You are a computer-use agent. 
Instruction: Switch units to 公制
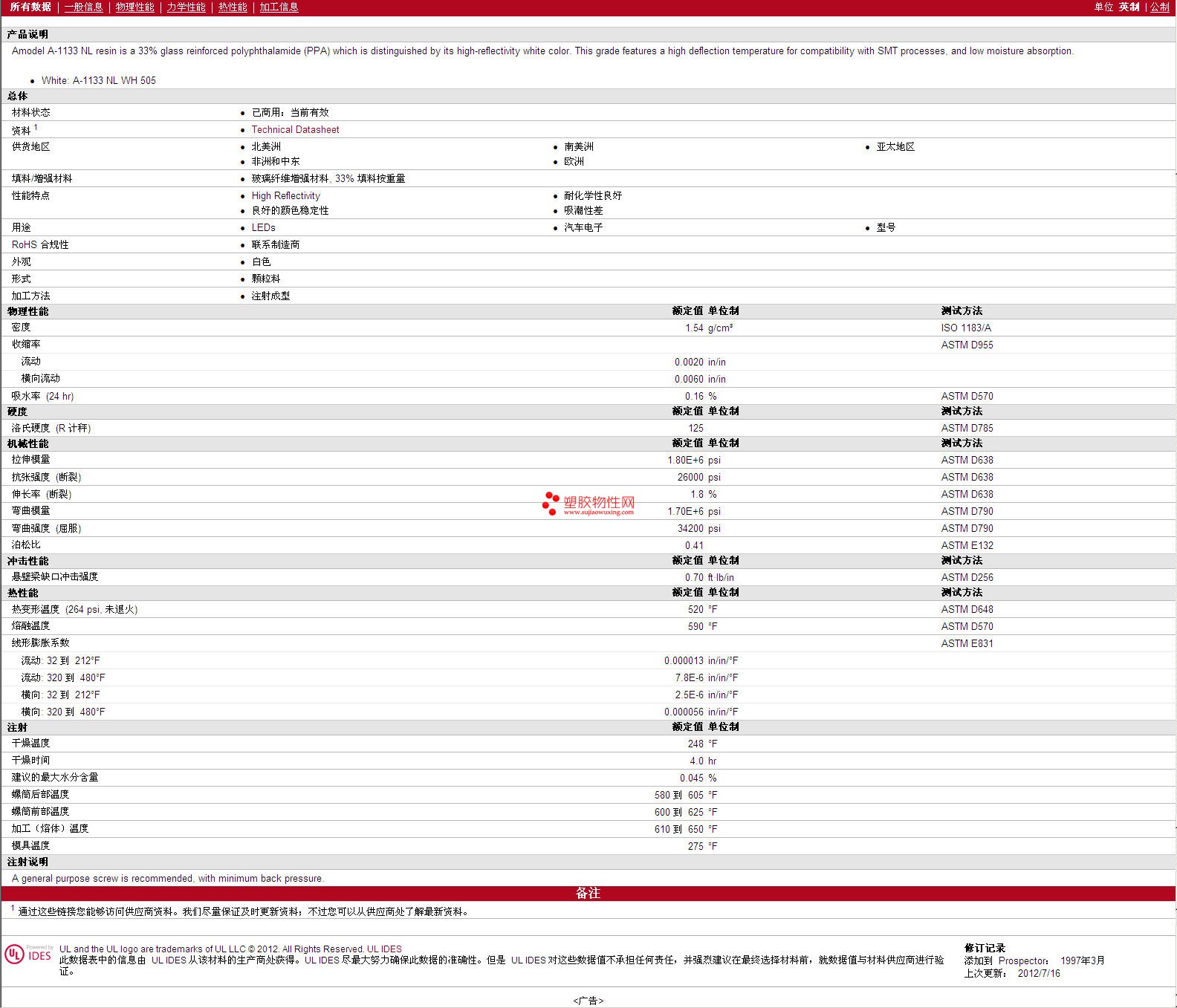(x=1159, y=7)
